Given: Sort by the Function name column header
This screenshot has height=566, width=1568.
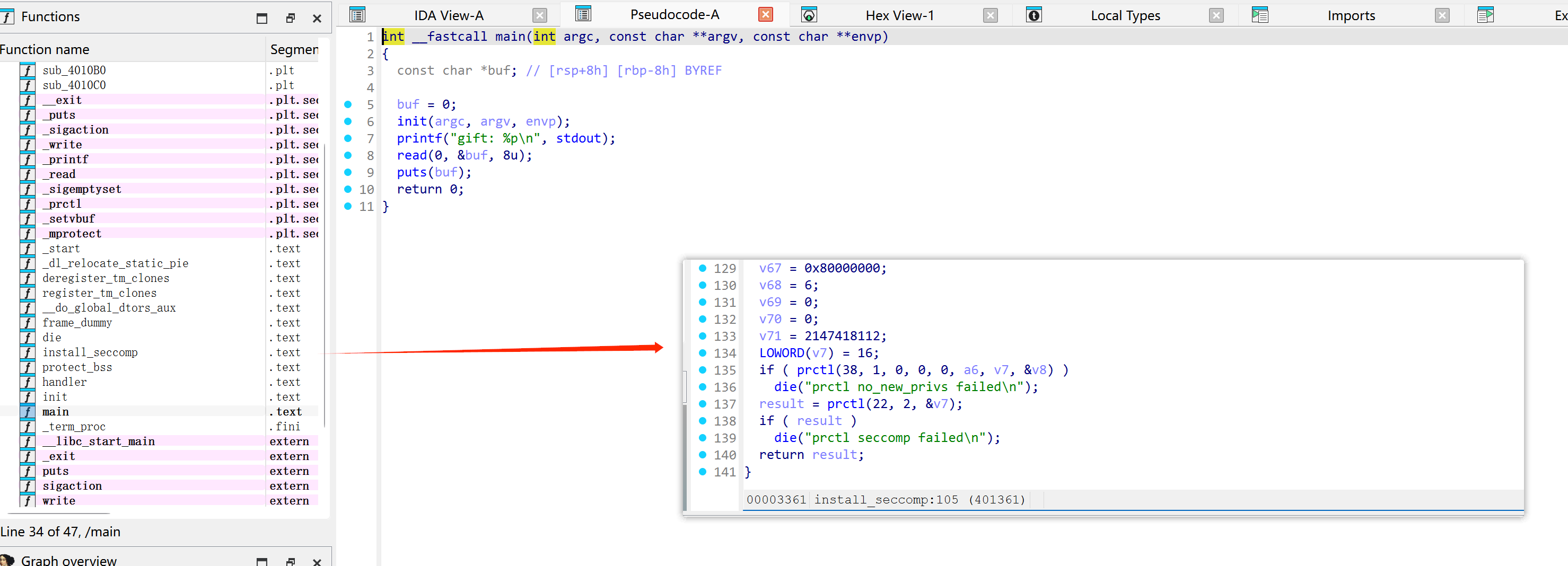Looking at the screenshot, I should [x=132, y=49].
